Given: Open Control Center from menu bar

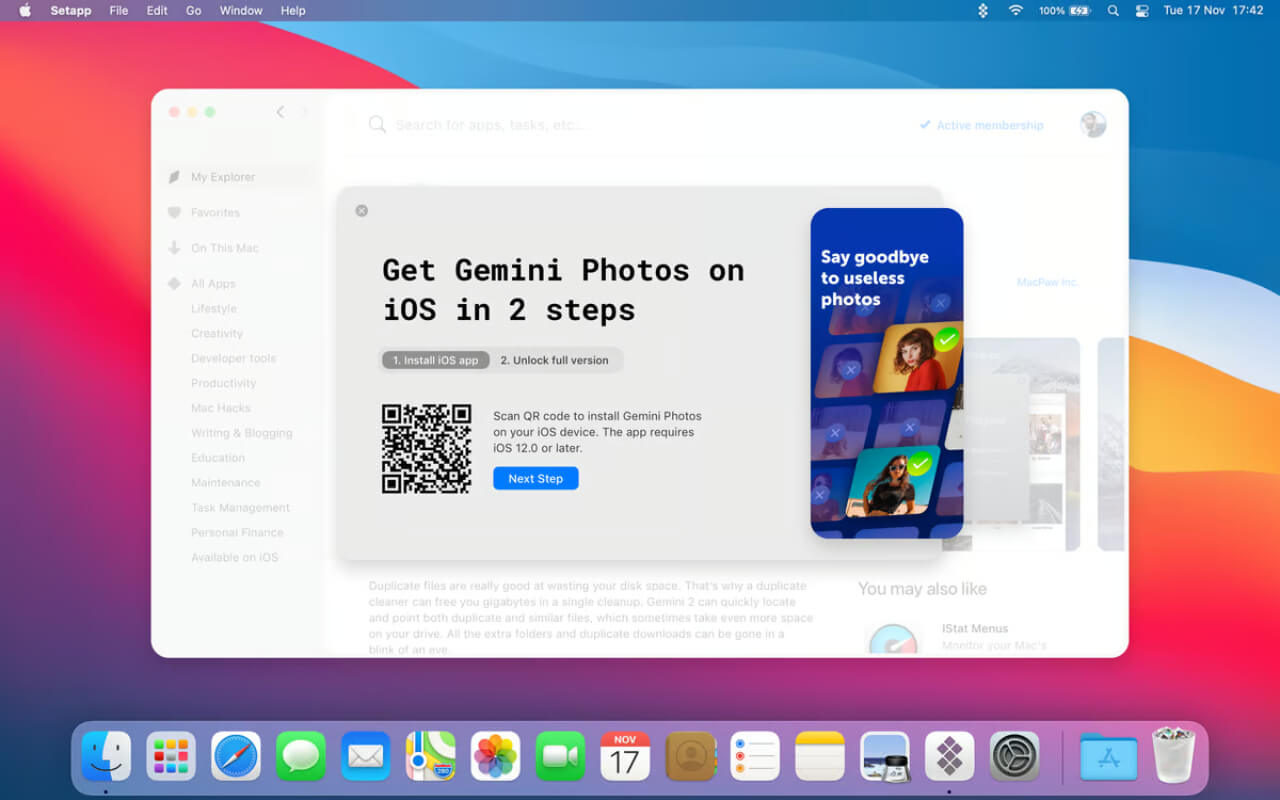Looking at the screenshot, I should [1142, 11].
